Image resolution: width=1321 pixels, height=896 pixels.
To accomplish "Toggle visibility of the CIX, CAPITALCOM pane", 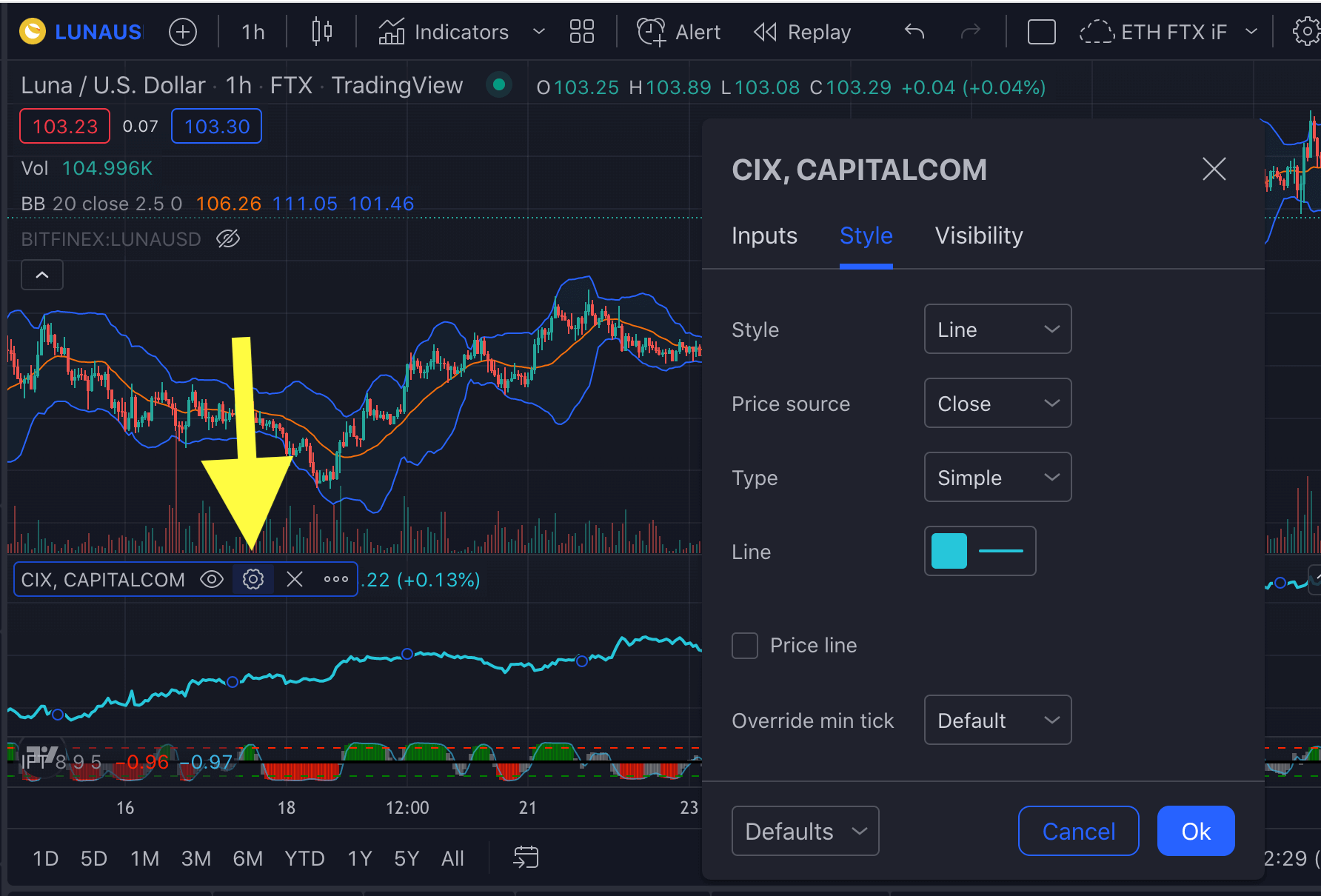I will coord(212,579).
